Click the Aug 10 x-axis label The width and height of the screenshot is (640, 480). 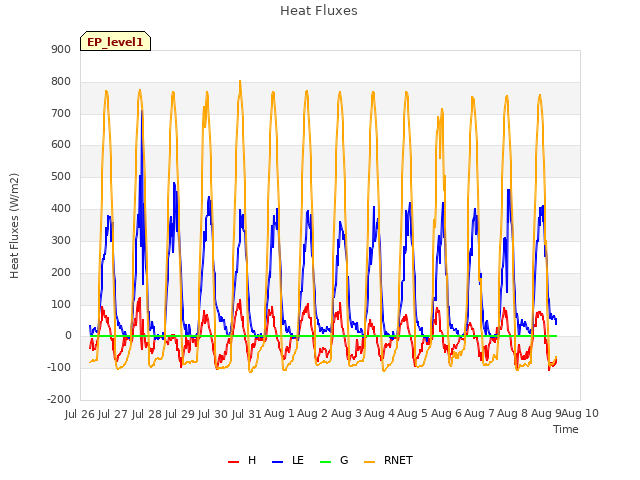tap(580, 413)
